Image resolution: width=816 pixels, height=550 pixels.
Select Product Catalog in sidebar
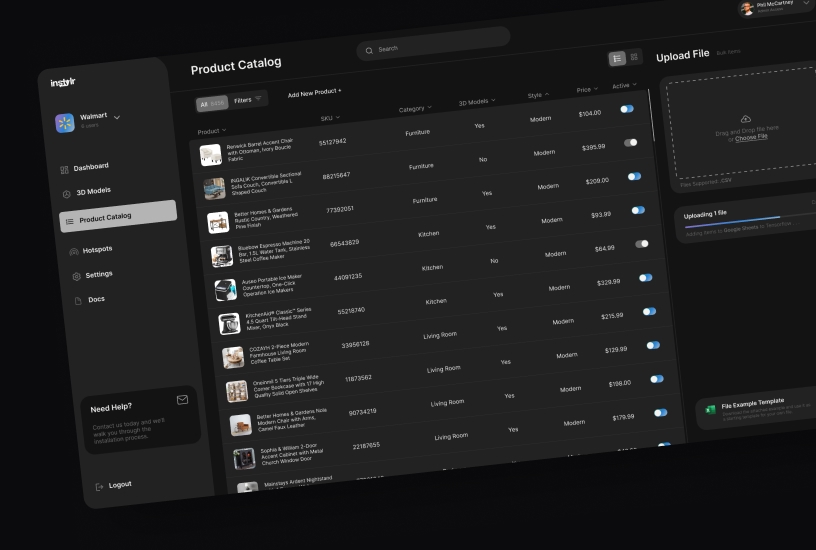coord(118,216)
